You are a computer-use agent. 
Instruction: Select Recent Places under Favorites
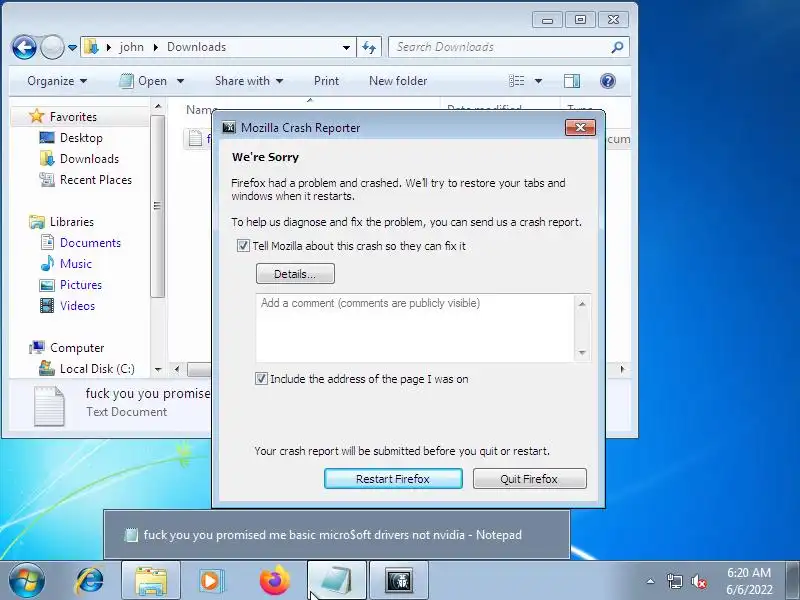pos(95,180)
